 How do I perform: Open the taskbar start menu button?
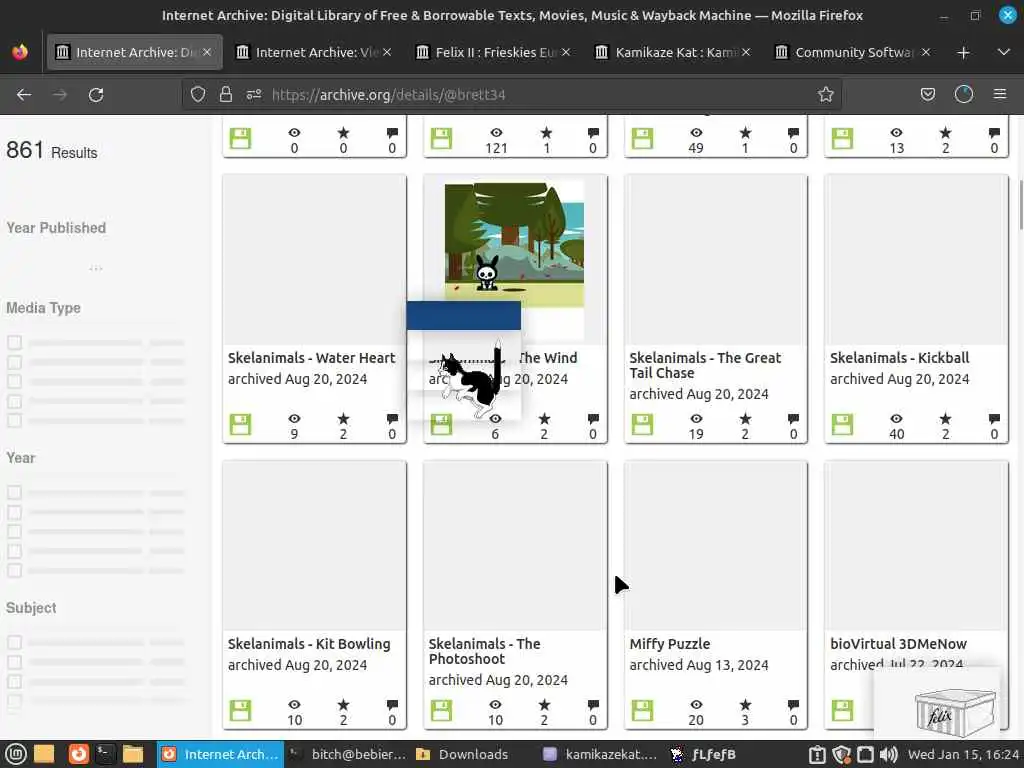pos(16,754)
